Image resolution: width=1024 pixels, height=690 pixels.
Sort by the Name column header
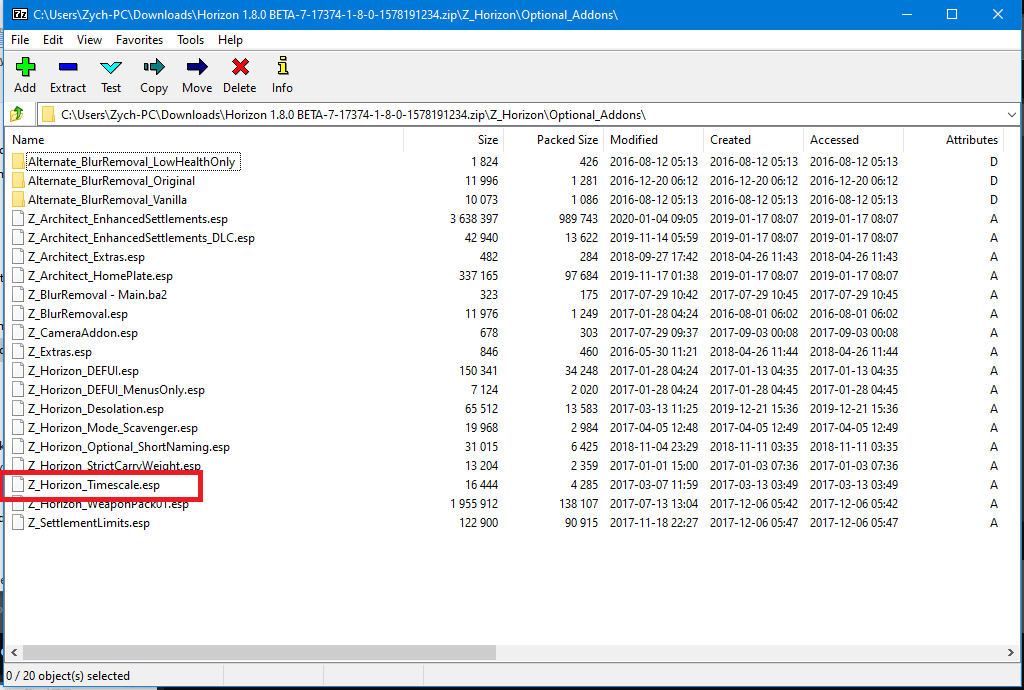pyautogui.click(x=200, y=140)
